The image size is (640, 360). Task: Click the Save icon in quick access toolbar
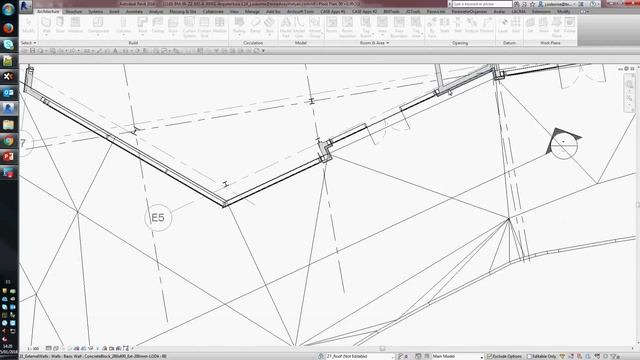[x=33, y=51]
